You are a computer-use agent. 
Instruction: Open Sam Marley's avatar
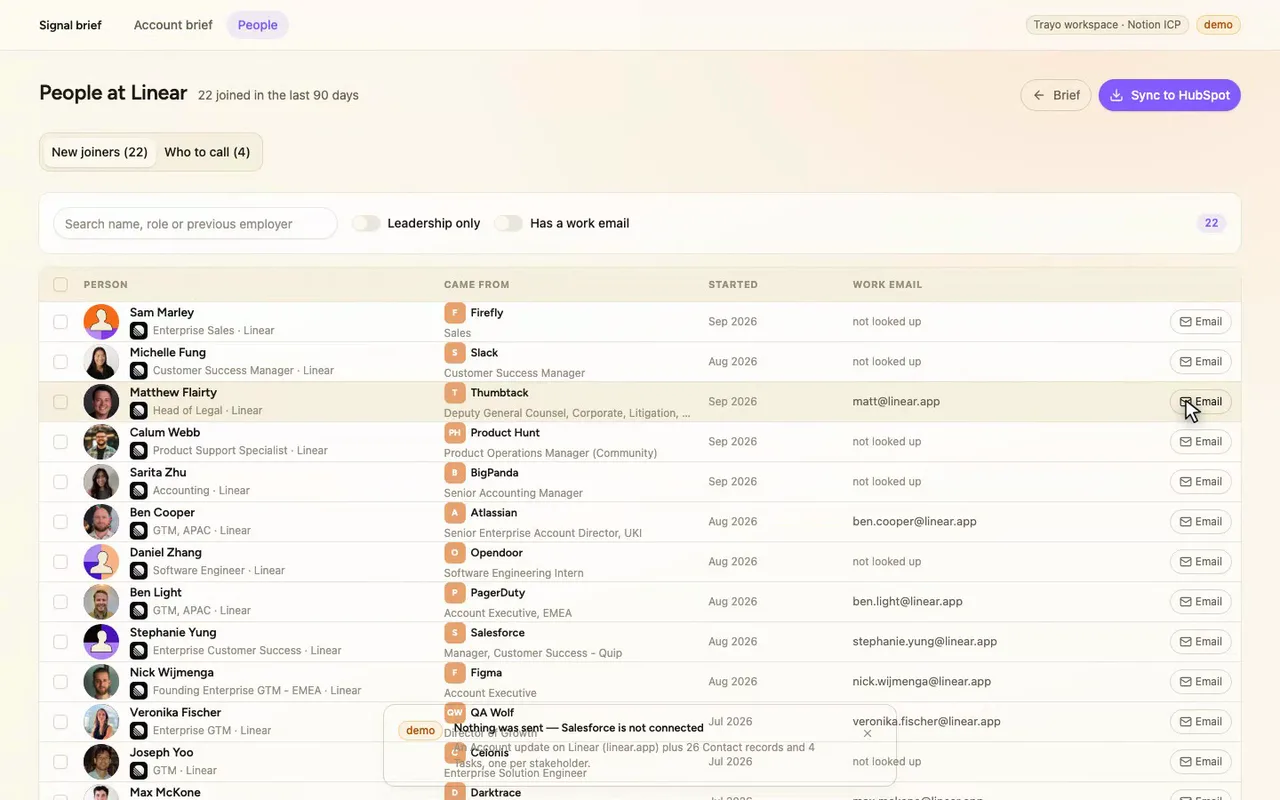coord(101,322)
